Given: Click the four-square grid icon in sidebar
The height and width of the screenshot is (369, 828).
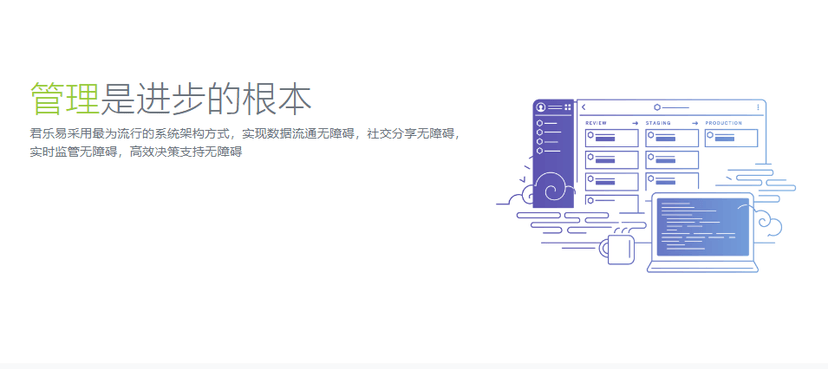Looking at the screenshot, I should pos(568,107).
